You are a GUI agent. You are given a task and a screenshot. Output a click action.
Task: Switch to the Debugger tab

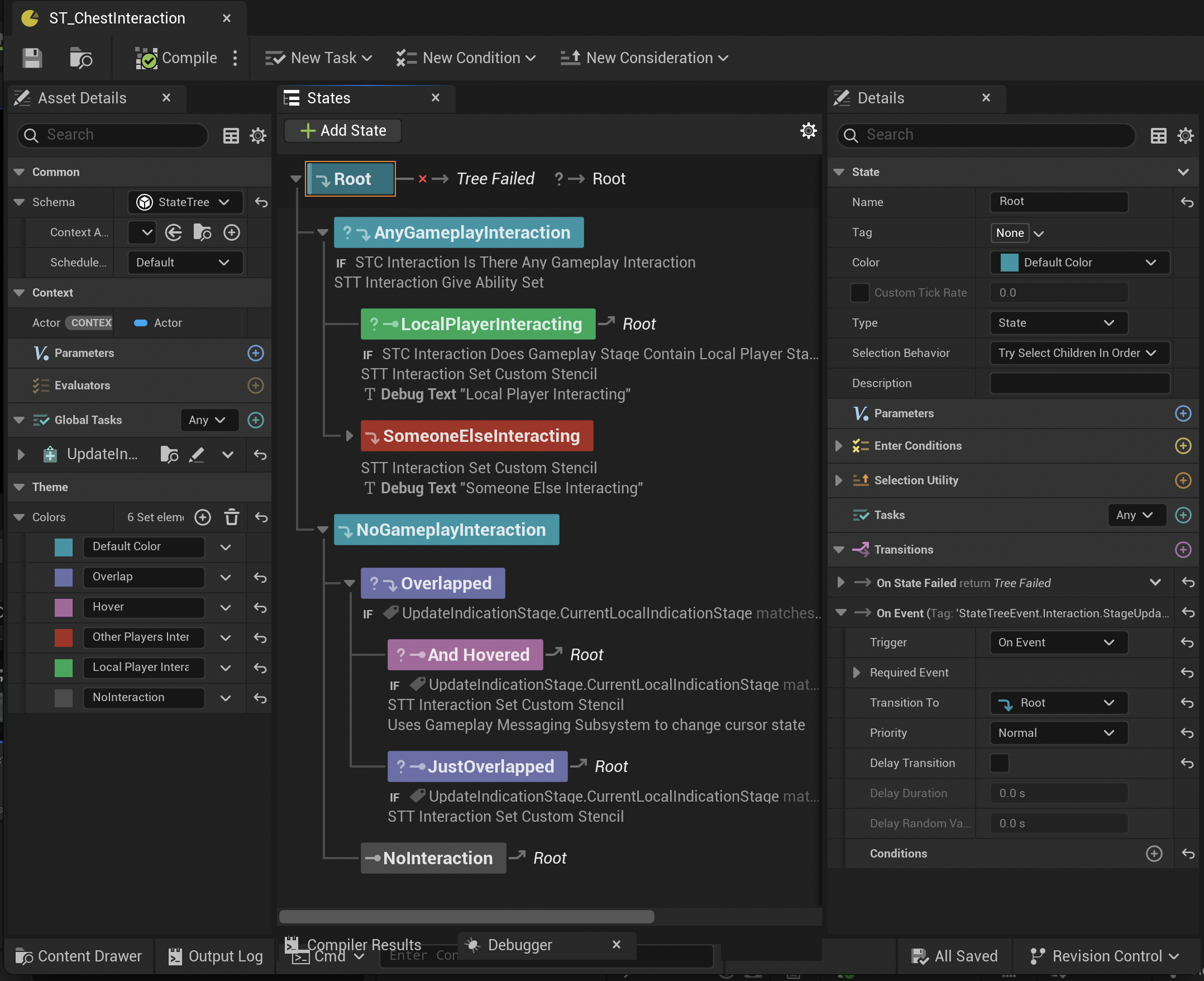click(519, 945)
